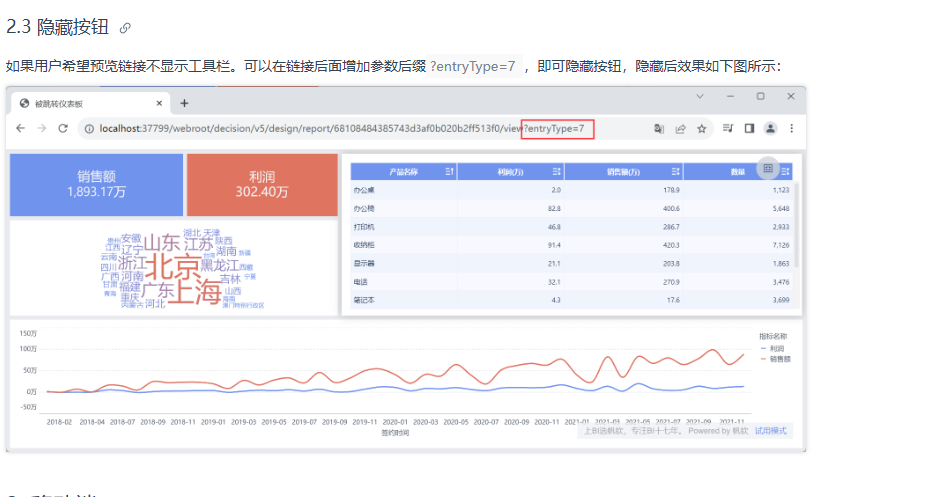Click the translate page icon in address bar
Image resolution: width=934 pixels, height=497 pixels.
tap(659, 129)
